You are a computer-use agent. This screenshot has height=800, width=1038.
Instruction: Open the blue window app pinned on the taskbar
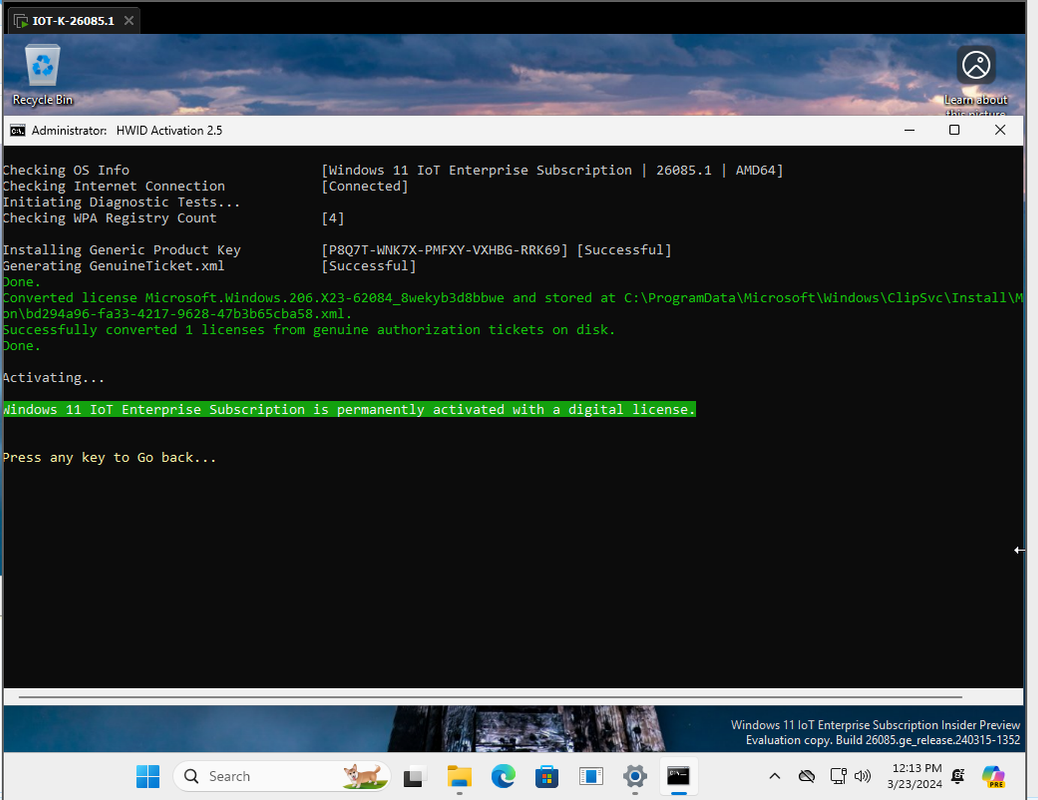click(x=590, y=776)
